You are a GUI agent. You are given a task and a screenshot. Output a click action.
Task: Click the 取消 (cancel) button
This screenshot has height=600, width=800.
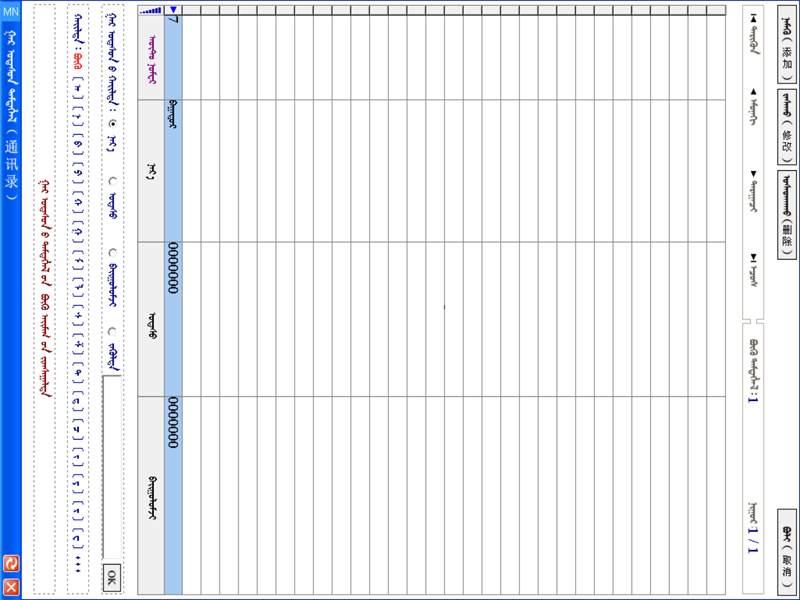point(787,553)
